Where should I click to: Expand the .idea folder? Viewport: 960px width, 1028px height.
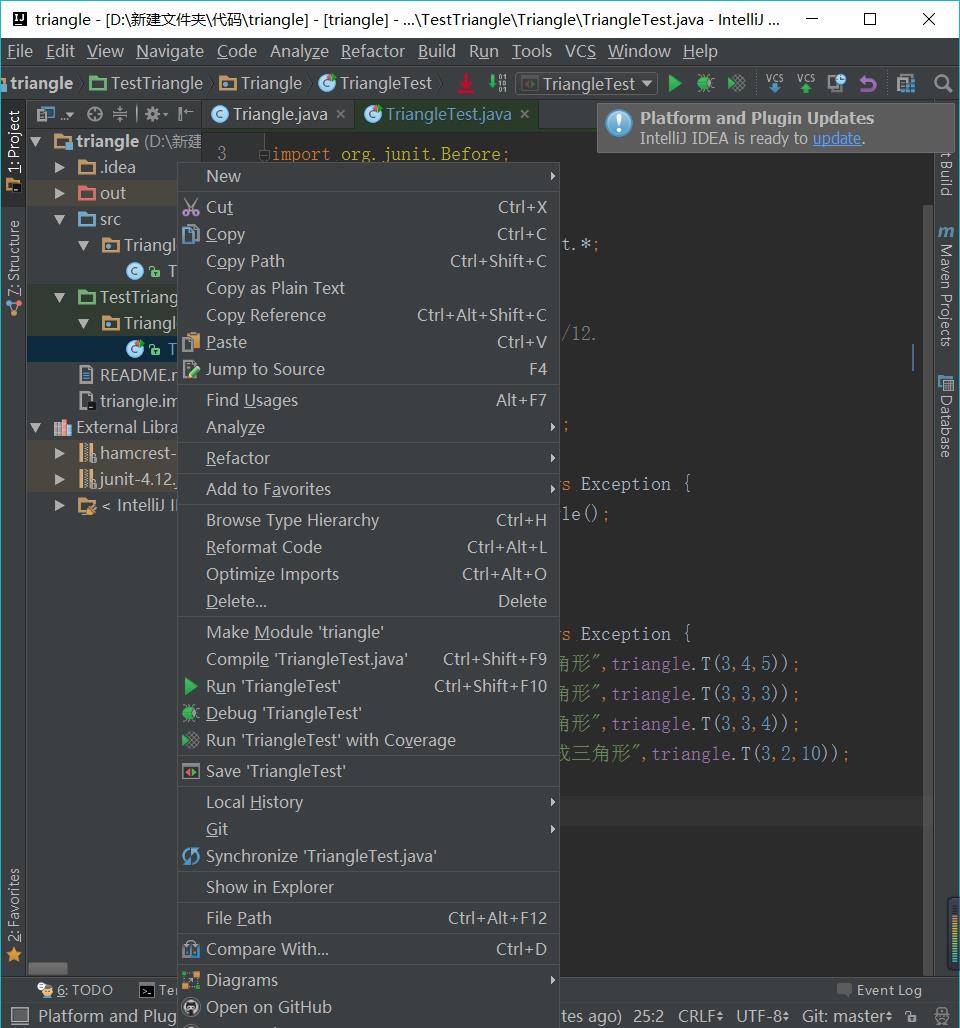[60, 167]
